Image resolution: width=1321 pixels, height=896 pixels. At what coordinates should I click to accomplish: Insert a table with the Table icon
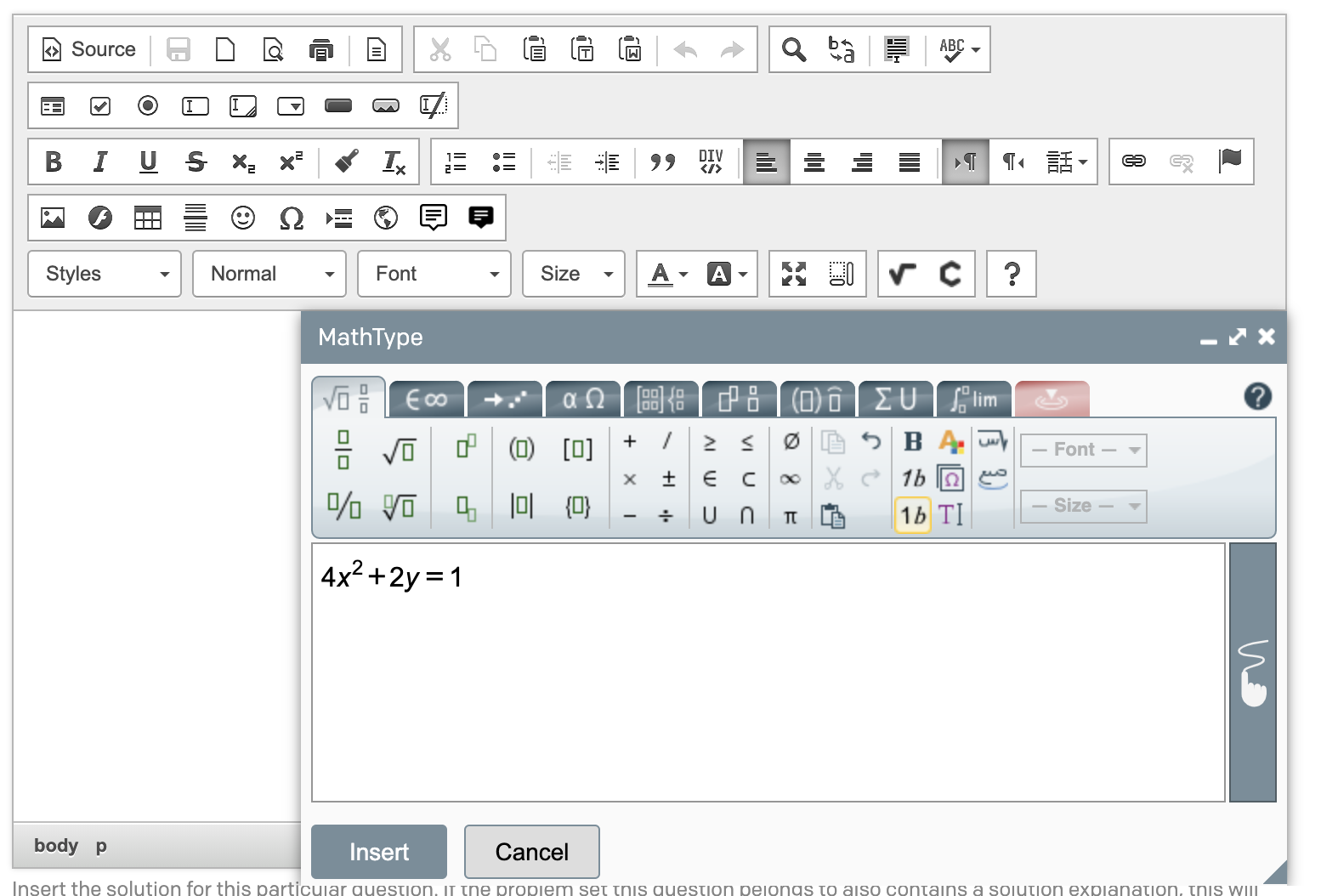(148, 218)
